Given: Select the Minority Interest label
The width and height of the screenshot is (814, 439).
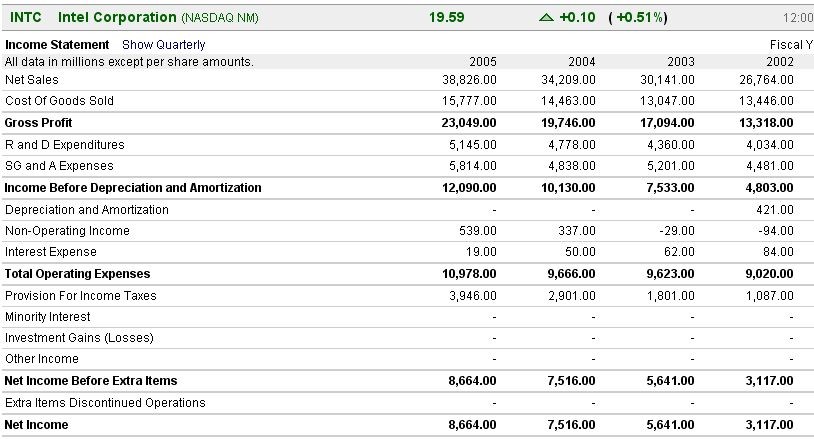Looking at the screenshot, I should [48, 317].
